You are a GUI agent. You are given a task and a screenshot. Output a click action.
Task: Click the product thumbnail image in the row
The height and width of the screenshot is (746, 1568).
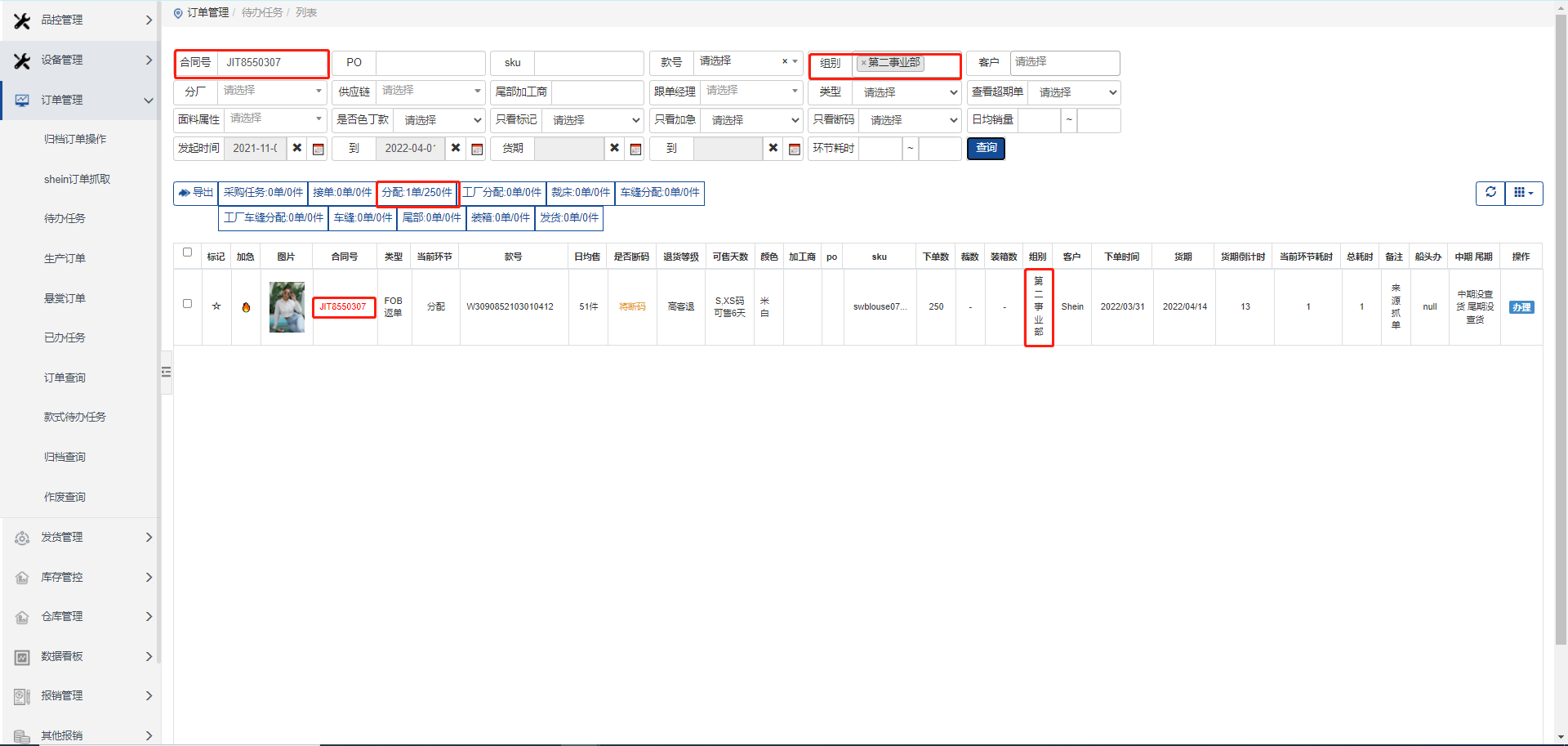click(287, 307)
